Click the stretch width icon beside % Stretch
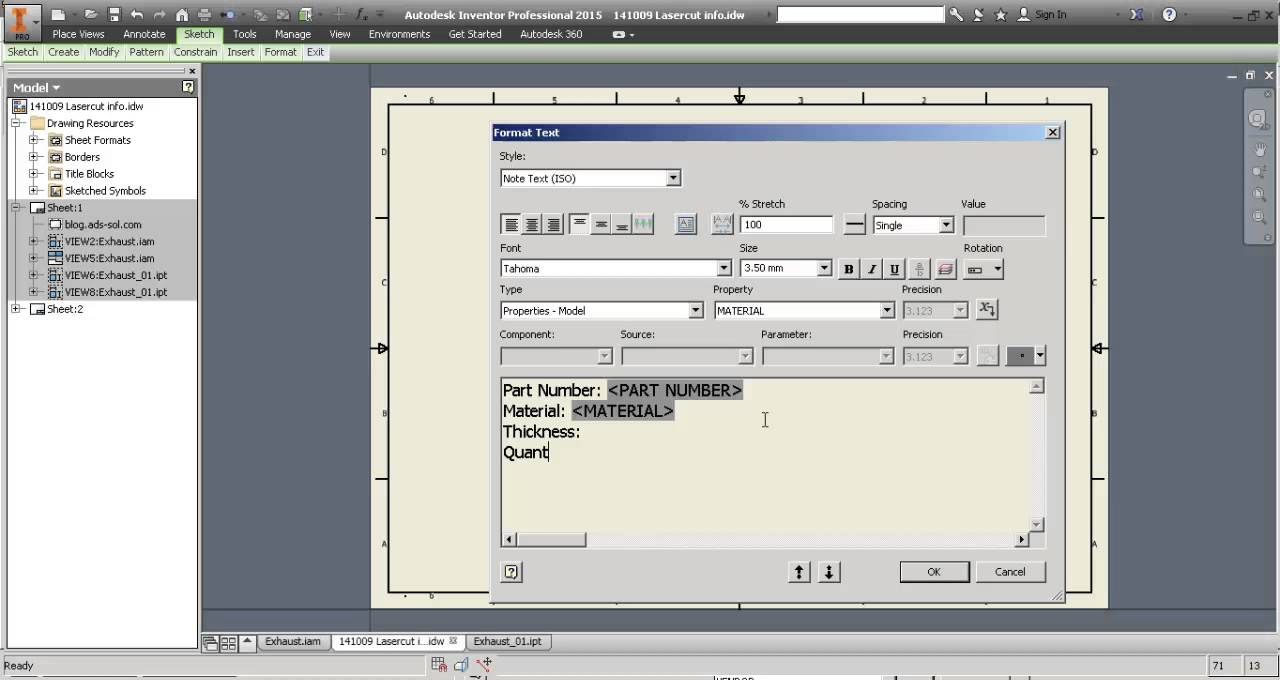The width and height of the screenshot is (1280, 680). pyautogui.click(x=722, y=225)
